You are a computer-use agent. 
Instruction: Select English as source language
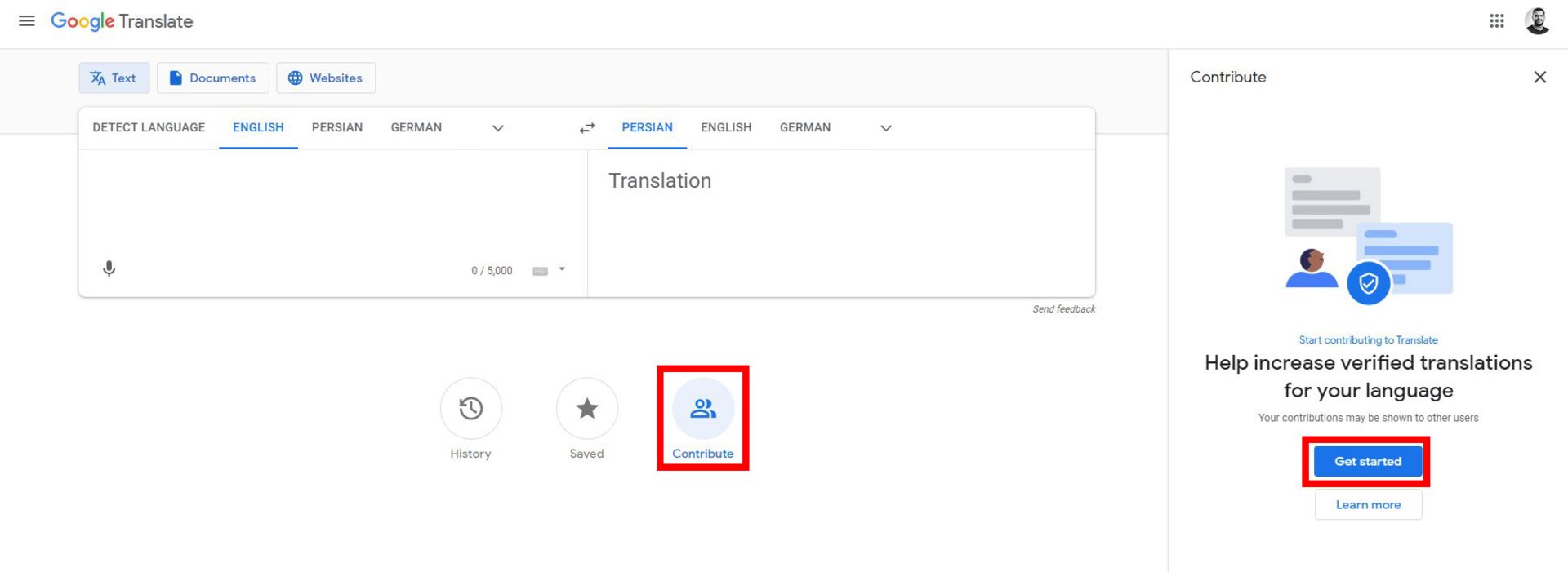258,128
